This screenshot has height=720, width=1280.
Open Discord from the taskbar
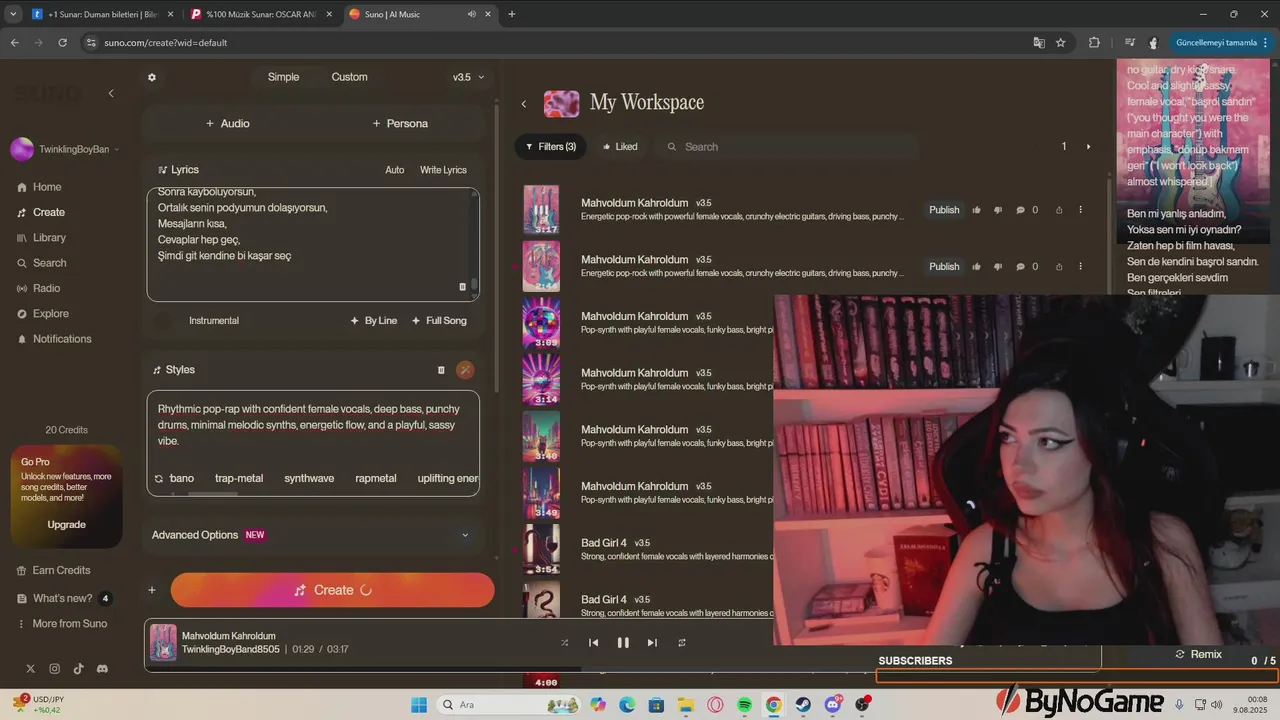[832, 705]
